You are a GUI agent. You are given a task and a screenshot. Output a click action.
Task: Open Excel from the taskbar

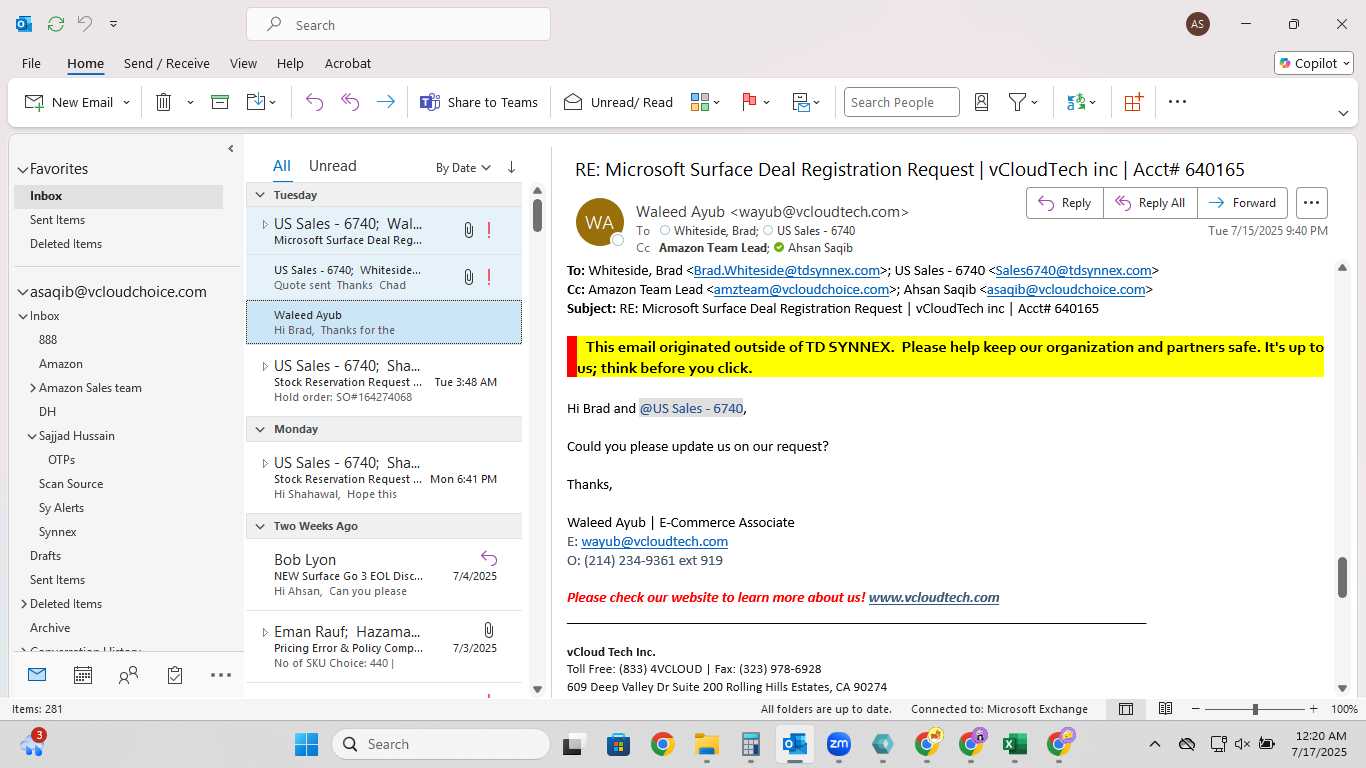(1015, 744)
